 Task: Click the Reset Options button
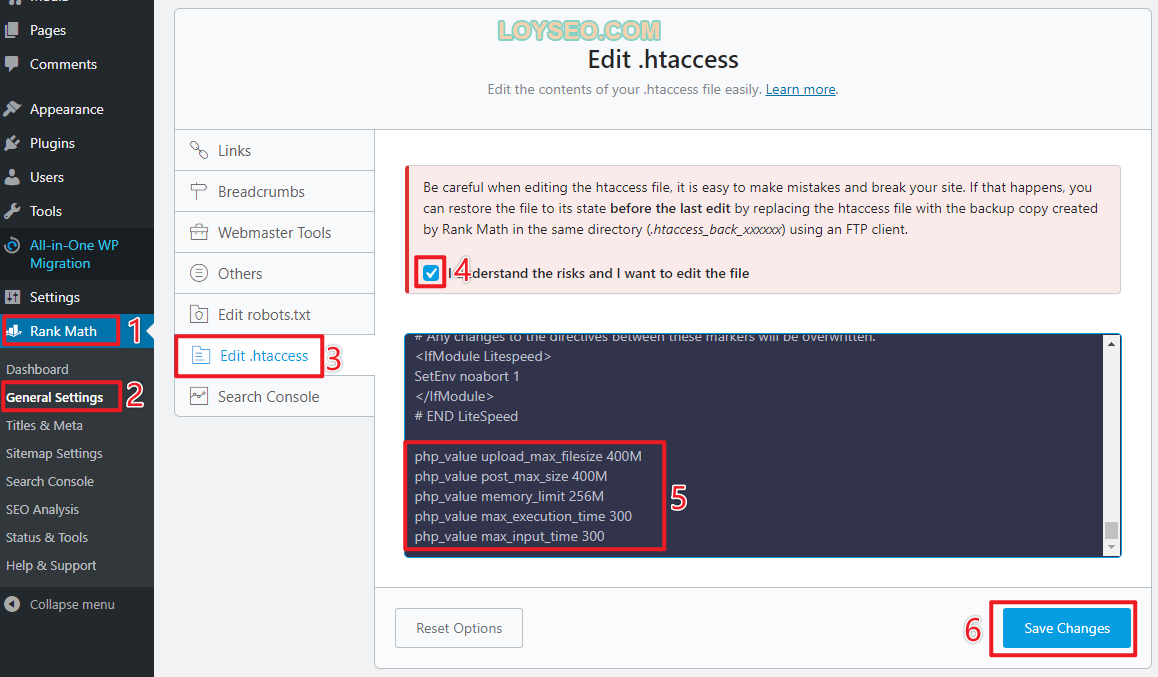click(x=459, y=628)
